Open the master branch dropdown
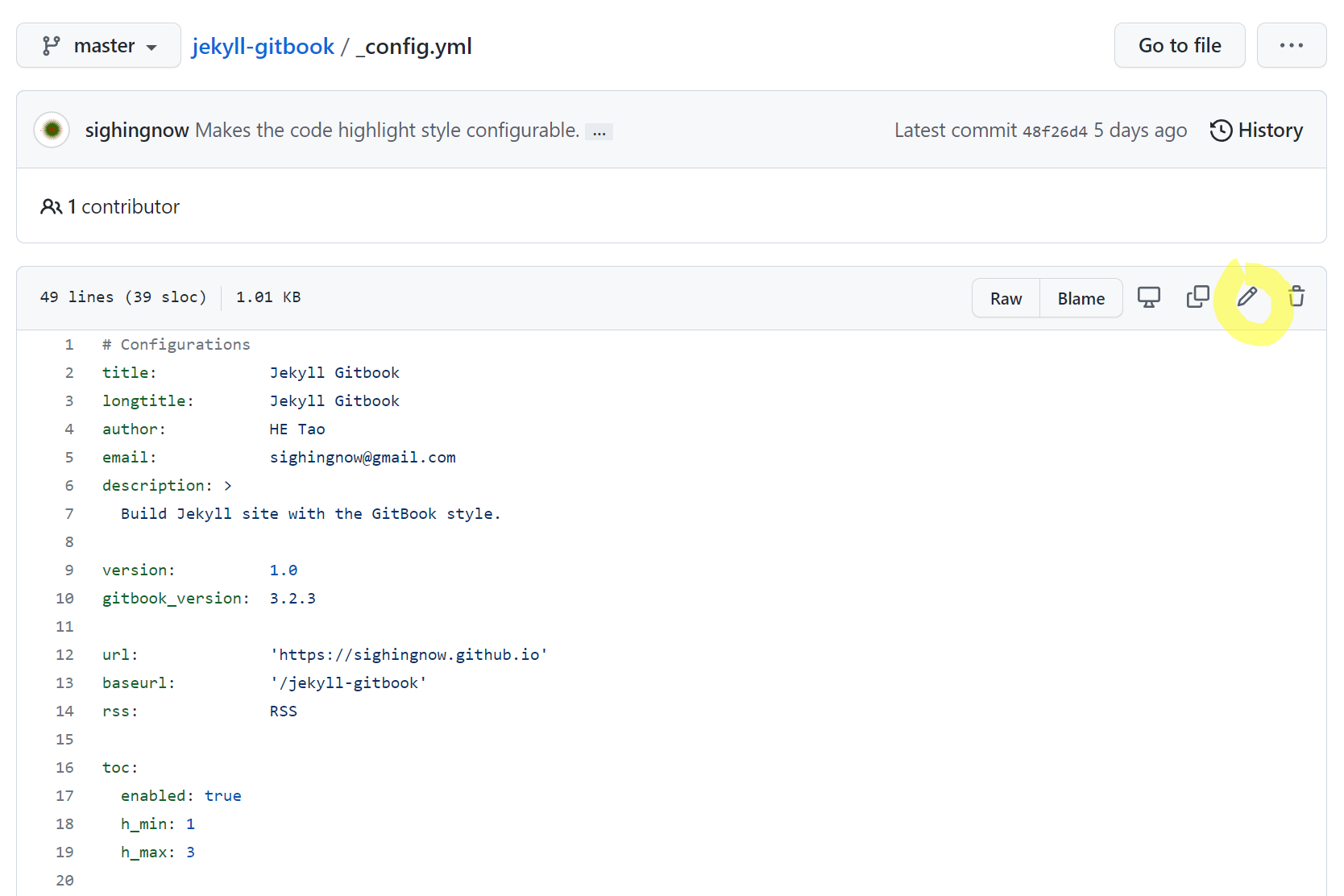This screenshot has height=896, width=1344. [x=98, y=46]
